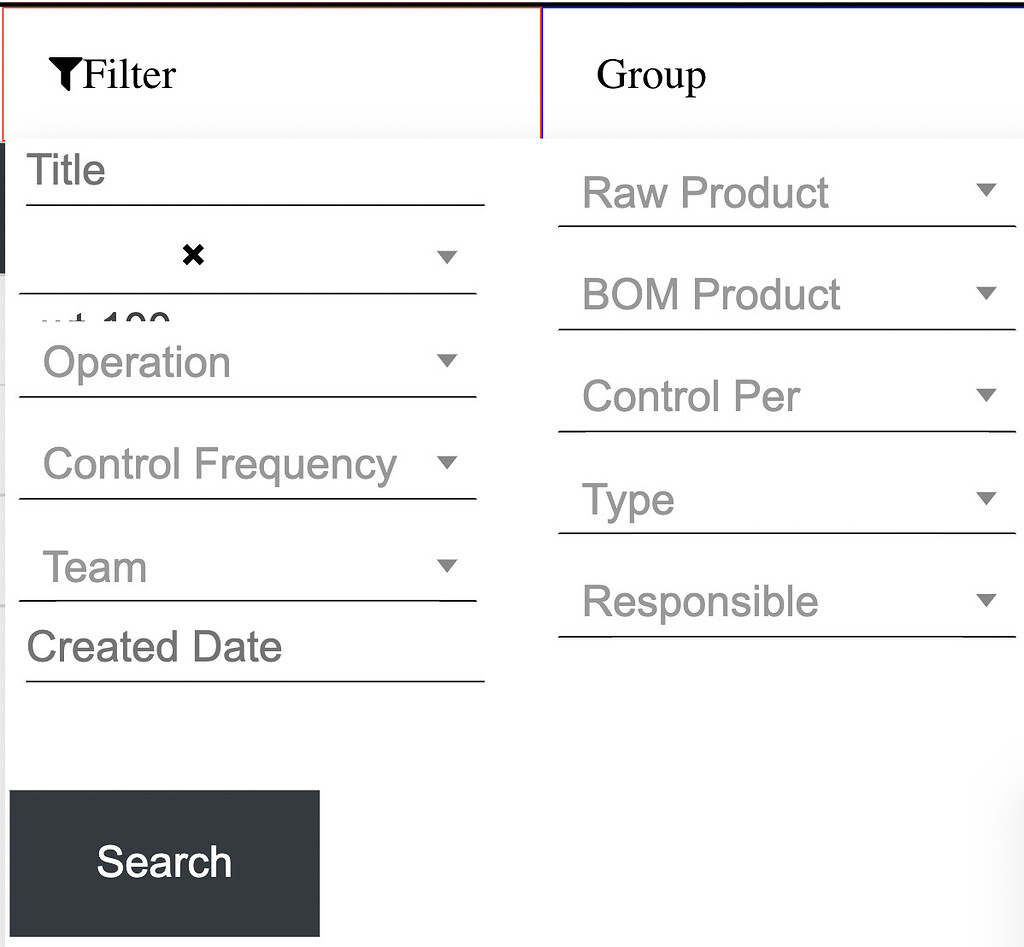Click the funnel Filter icon

[x=64, y=74]
